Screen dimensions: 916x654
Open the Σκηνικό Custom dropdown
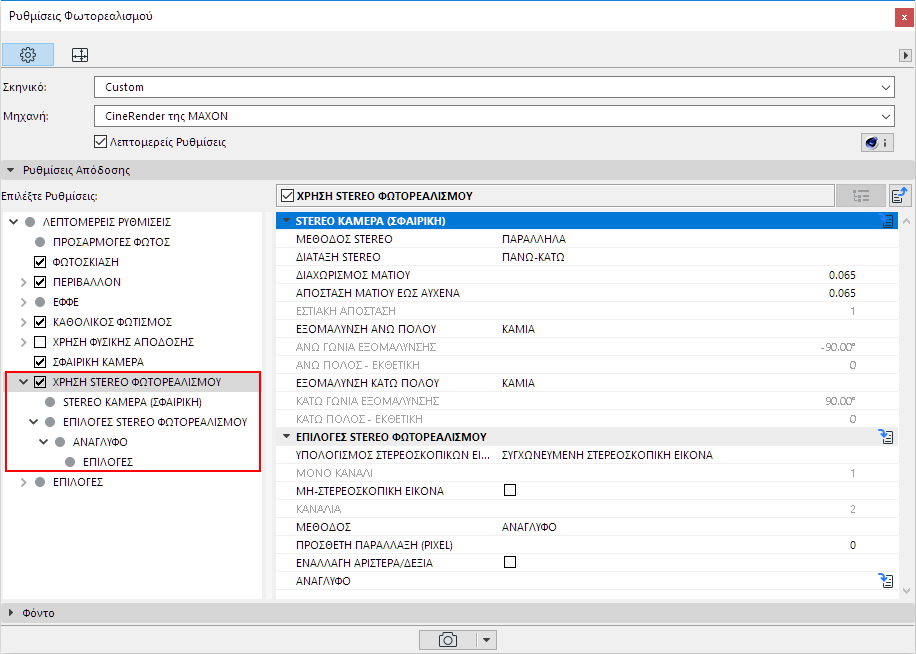click(x=494, y=87)
